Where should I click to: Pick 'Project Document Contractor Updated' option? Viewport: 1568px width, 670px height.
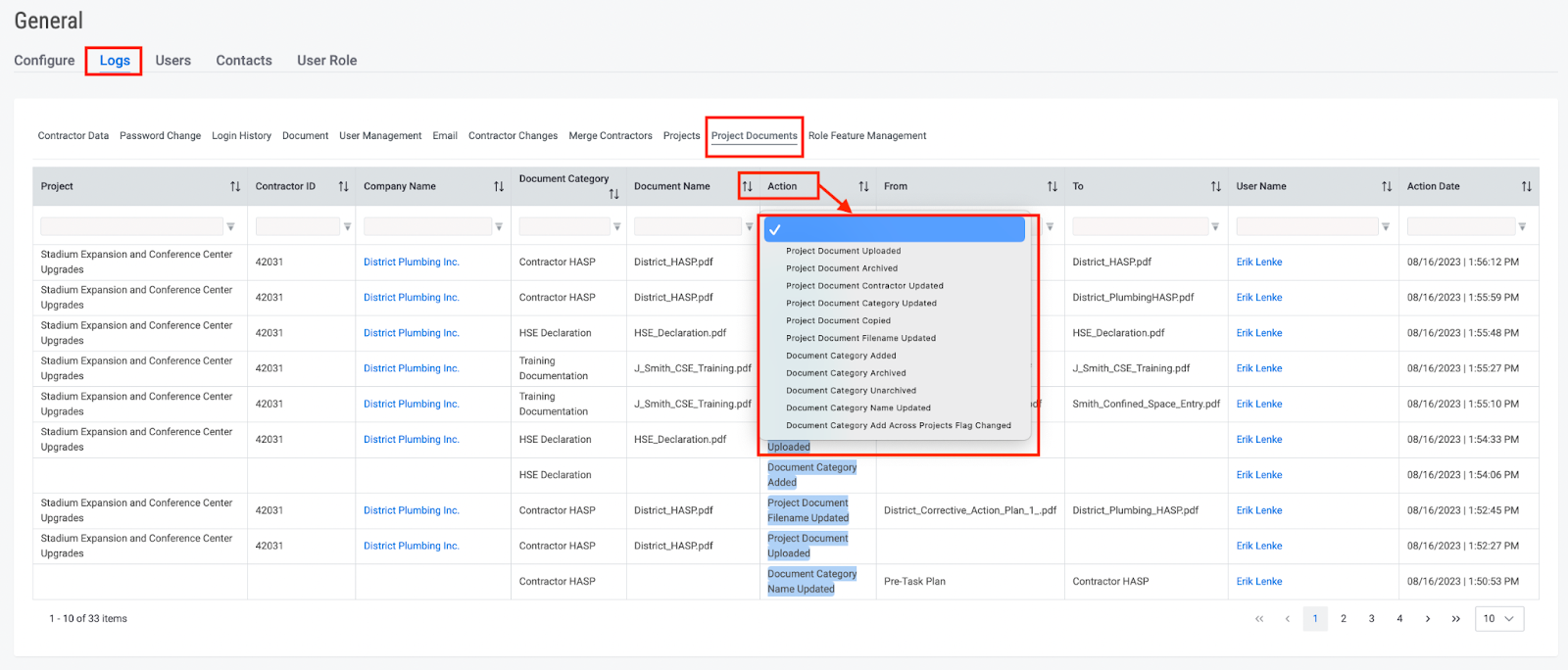pyautogui.click(x=864, y=286)
